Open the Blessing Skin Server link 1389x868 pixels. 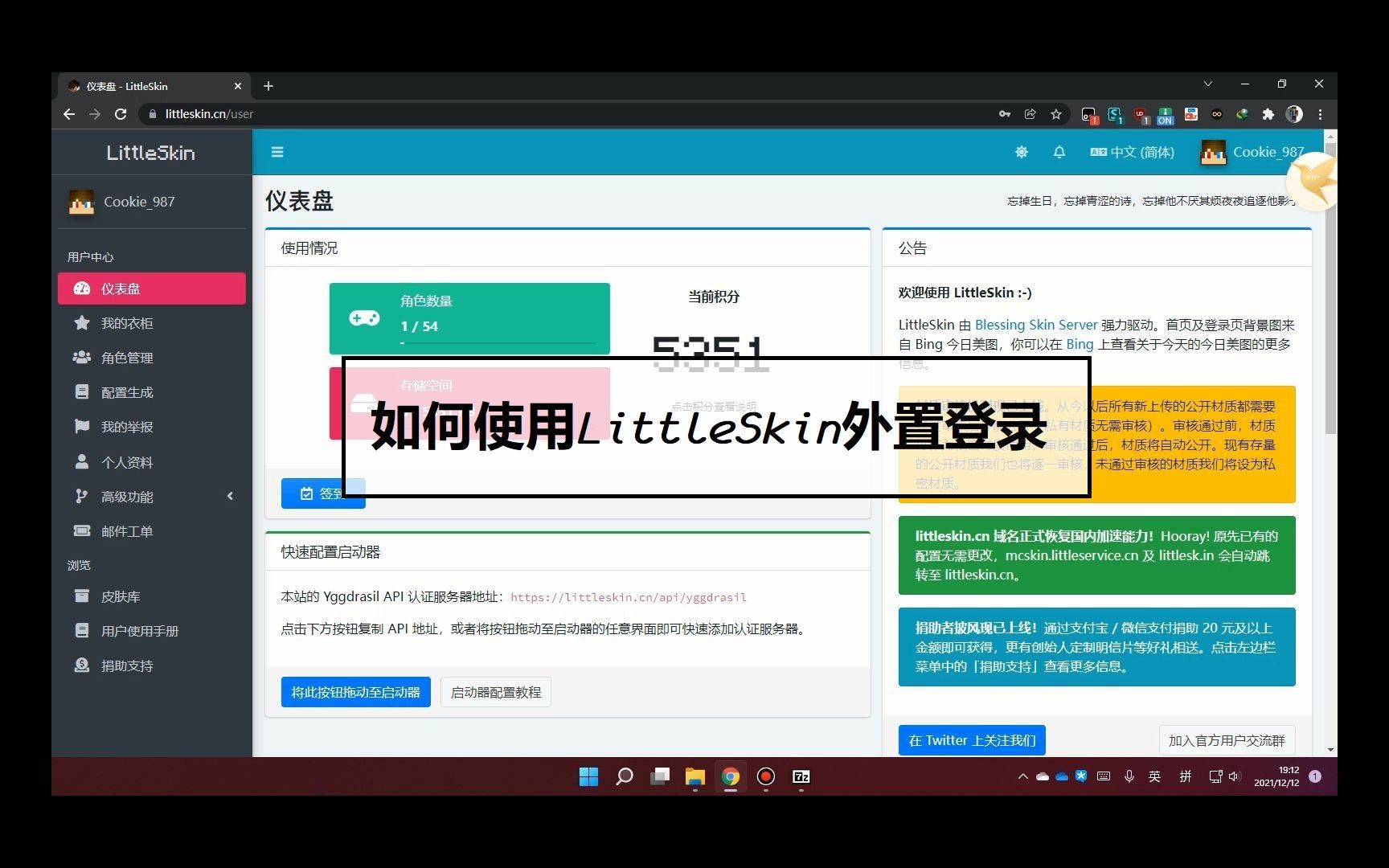[x=1035, y=325]
